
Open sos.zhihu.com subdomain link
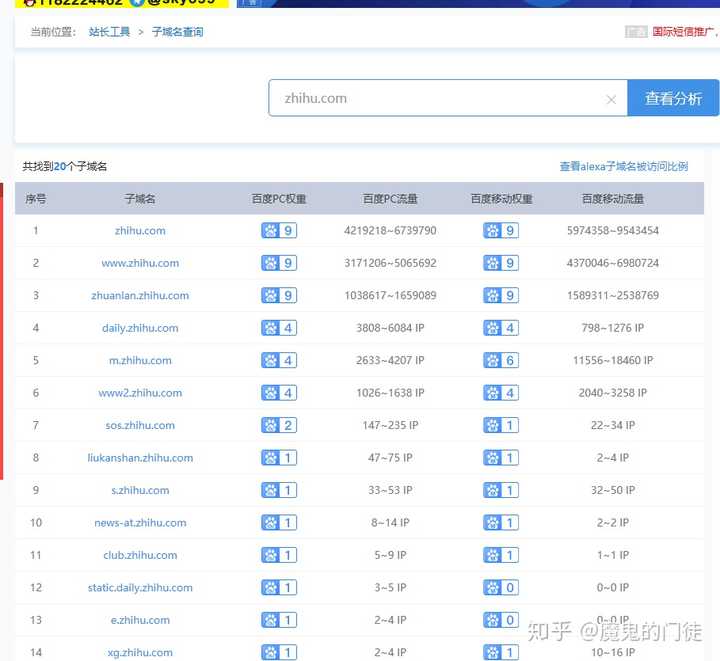click(140, 425)
